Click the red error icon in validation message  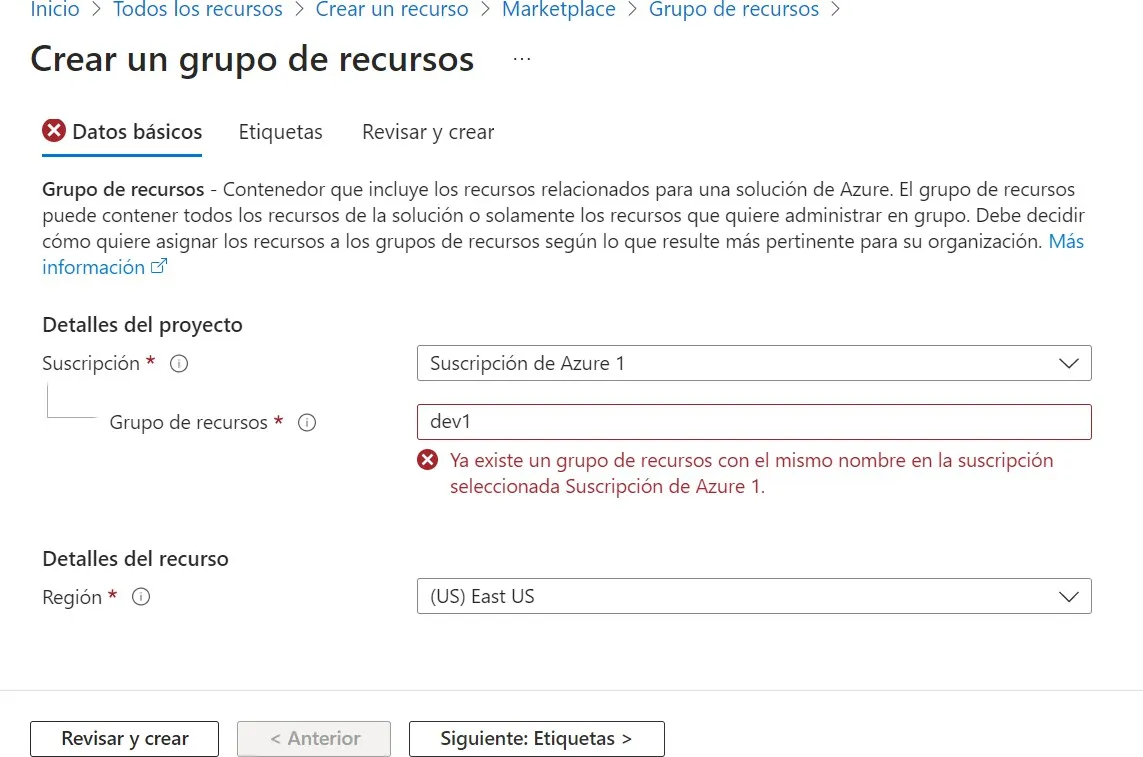427,460
